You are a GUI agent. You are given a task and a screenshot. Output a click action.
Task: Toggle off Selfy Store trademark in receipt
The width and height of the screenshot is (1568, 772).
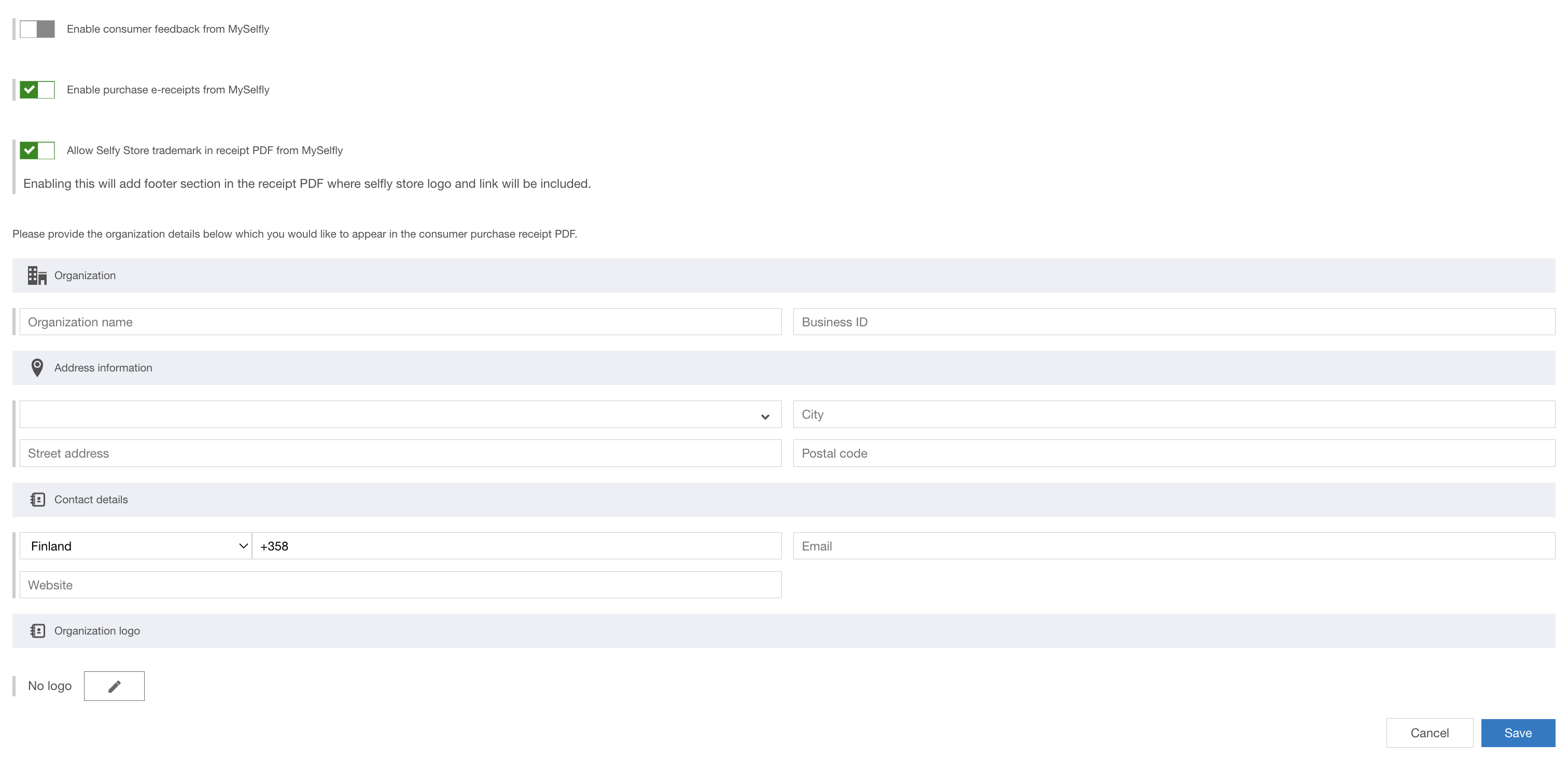pos(37,150)
